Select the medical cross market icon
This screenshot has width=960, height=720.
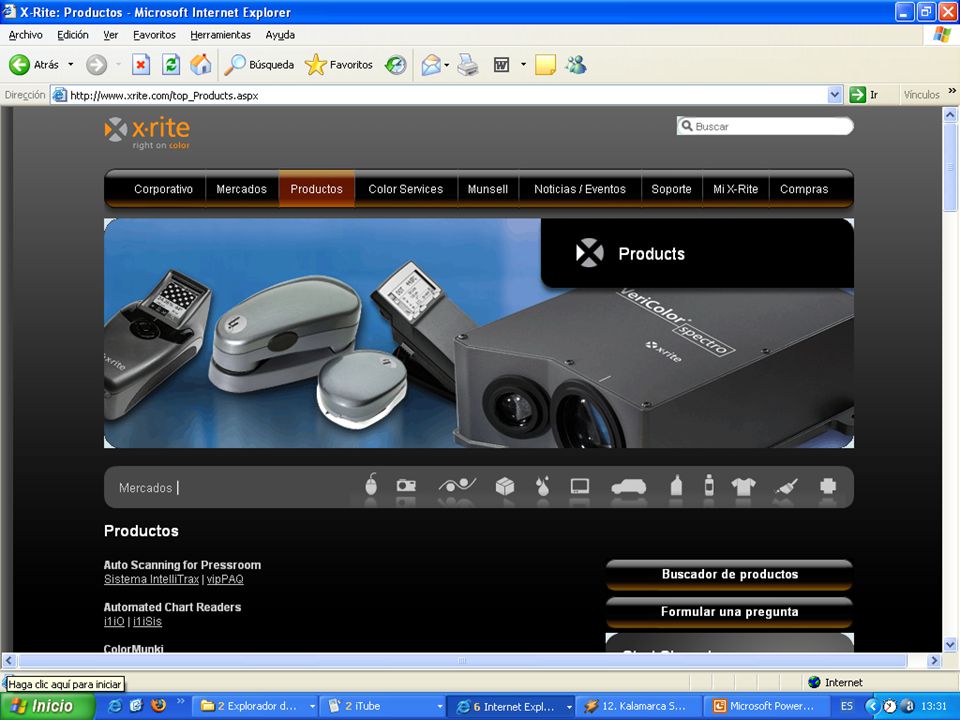(x=828, y=486)
